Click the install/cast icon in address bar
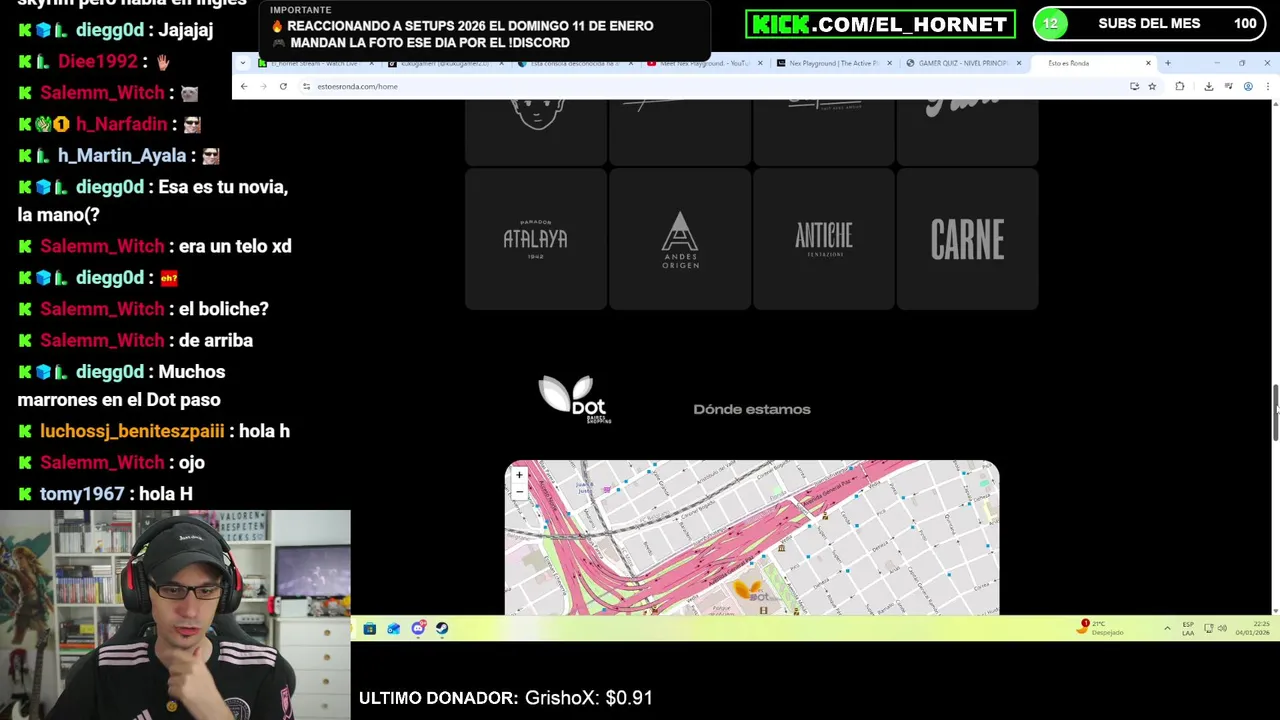Viewport: 1280px width, 720px height. tap(1134, 86)
